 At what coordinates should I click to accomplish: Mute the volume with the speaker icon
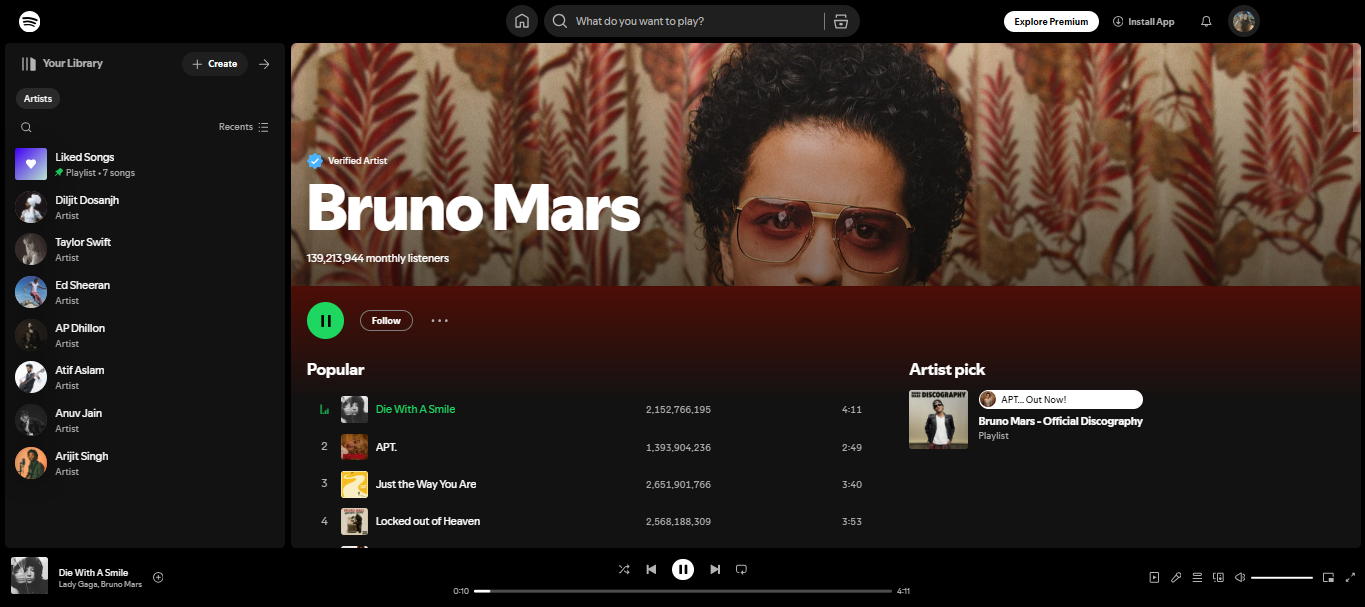pyautogui.click(x=1240, y=577)
